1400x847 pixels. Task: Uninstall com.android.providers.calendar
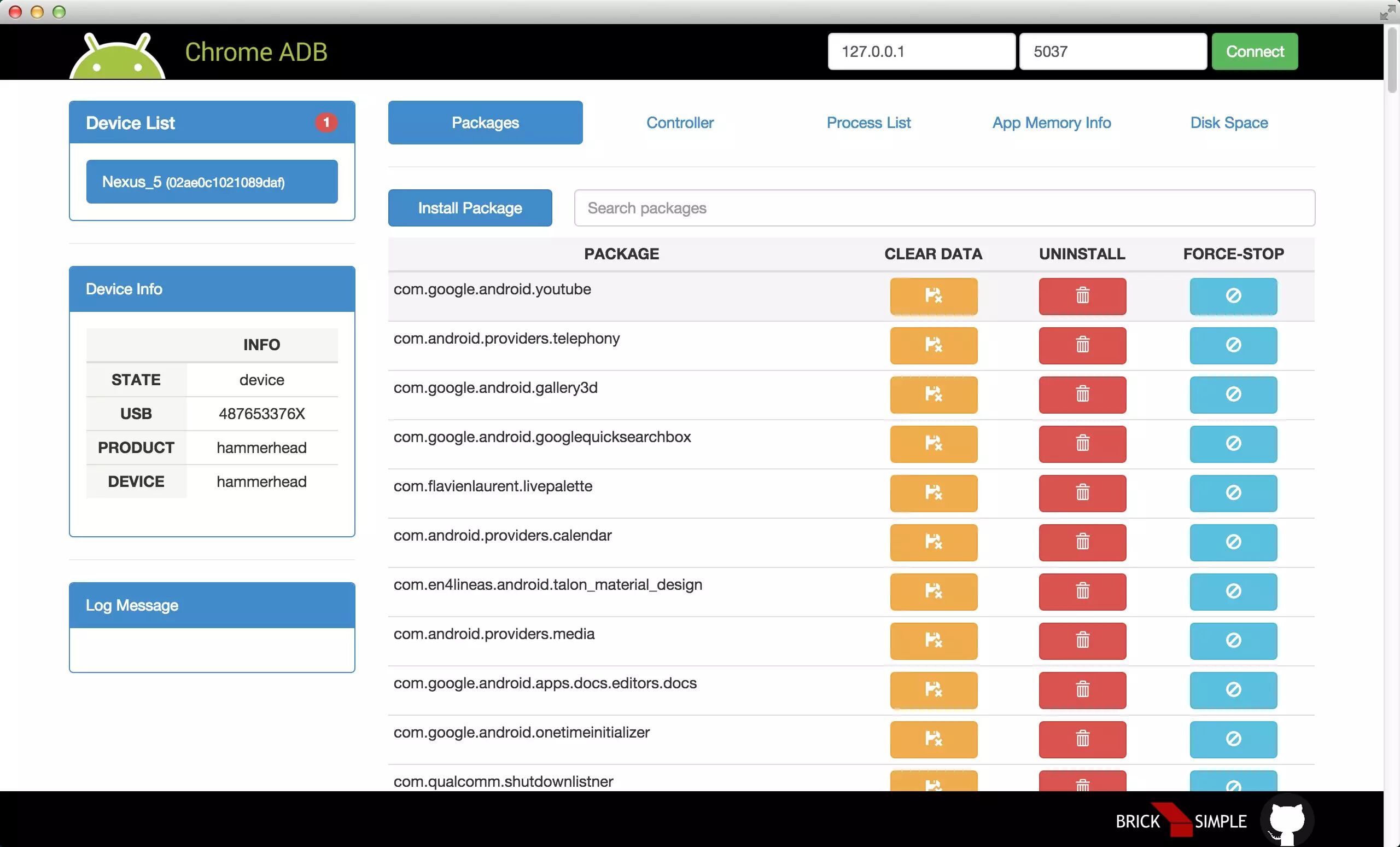coord(1082,542)
